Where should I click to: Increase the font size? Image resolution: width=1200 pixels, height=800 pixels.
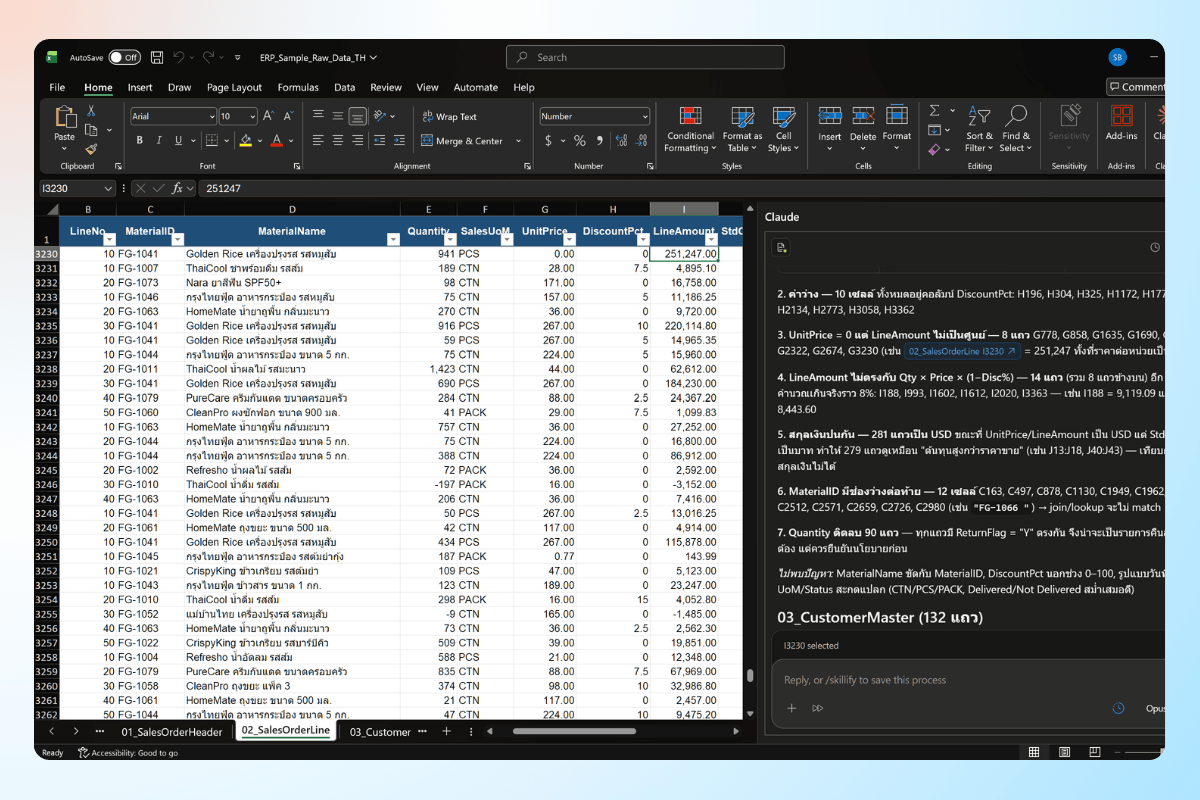point(270,116)
